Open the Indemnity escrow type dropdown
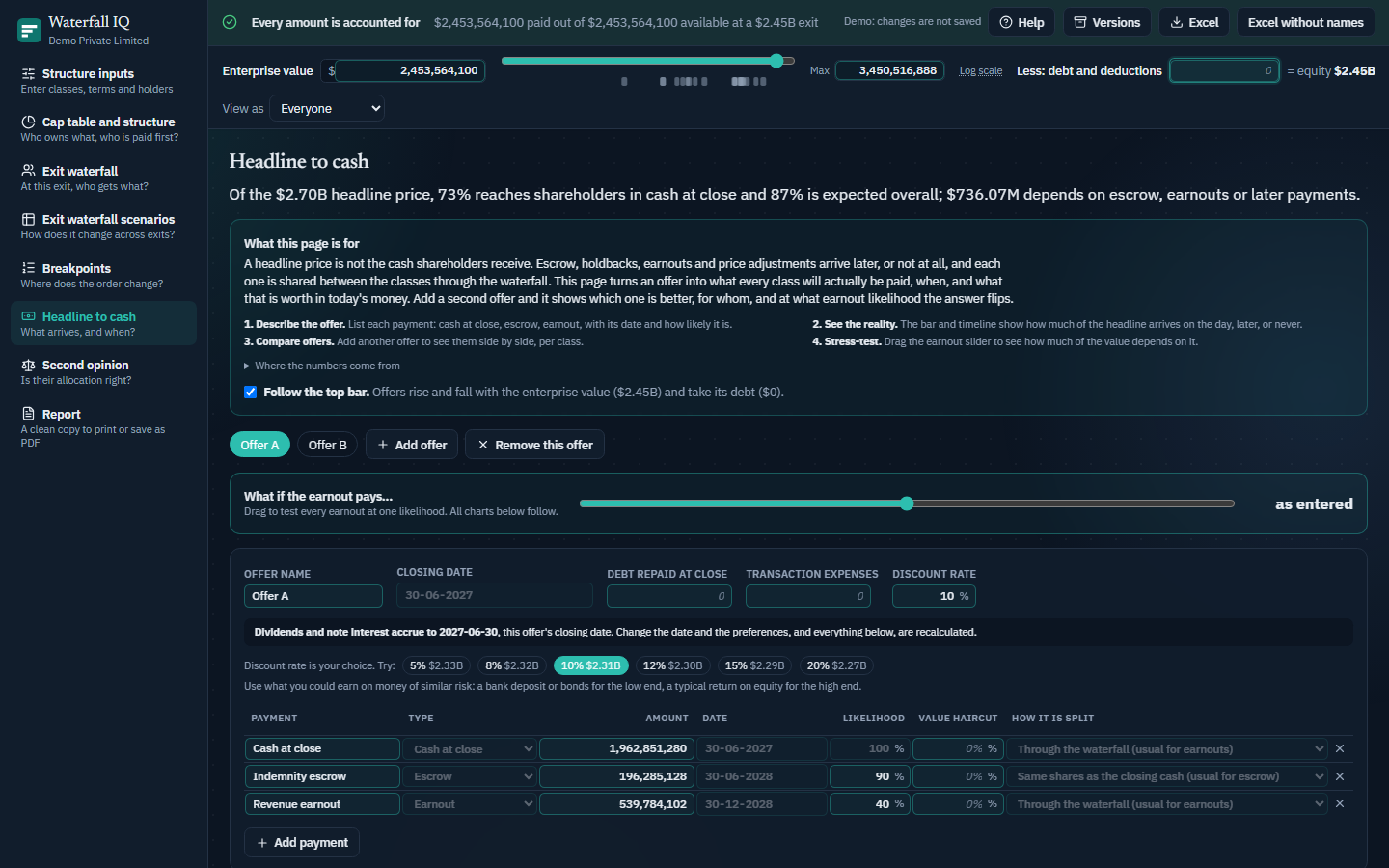Viewport: 1389px width, 868px height. click(473, 776)
